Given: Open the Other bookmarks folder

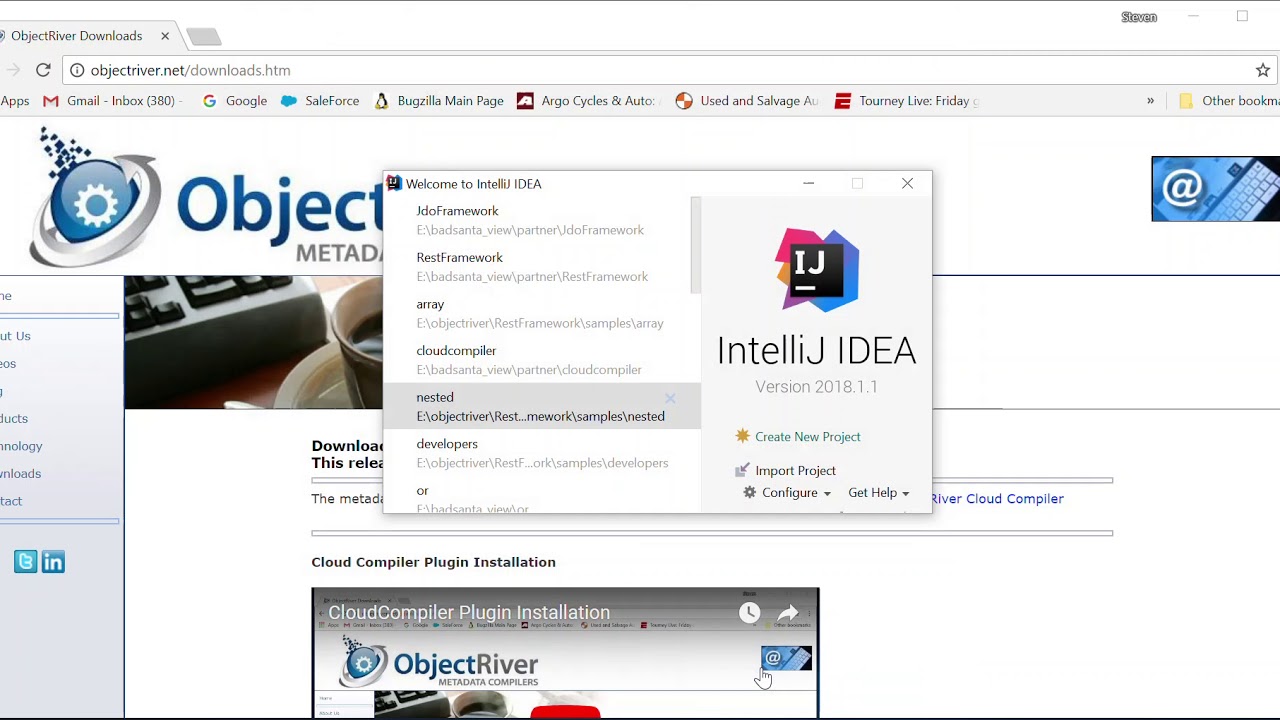Looking at the screenshot, I should click(1229, 101).
